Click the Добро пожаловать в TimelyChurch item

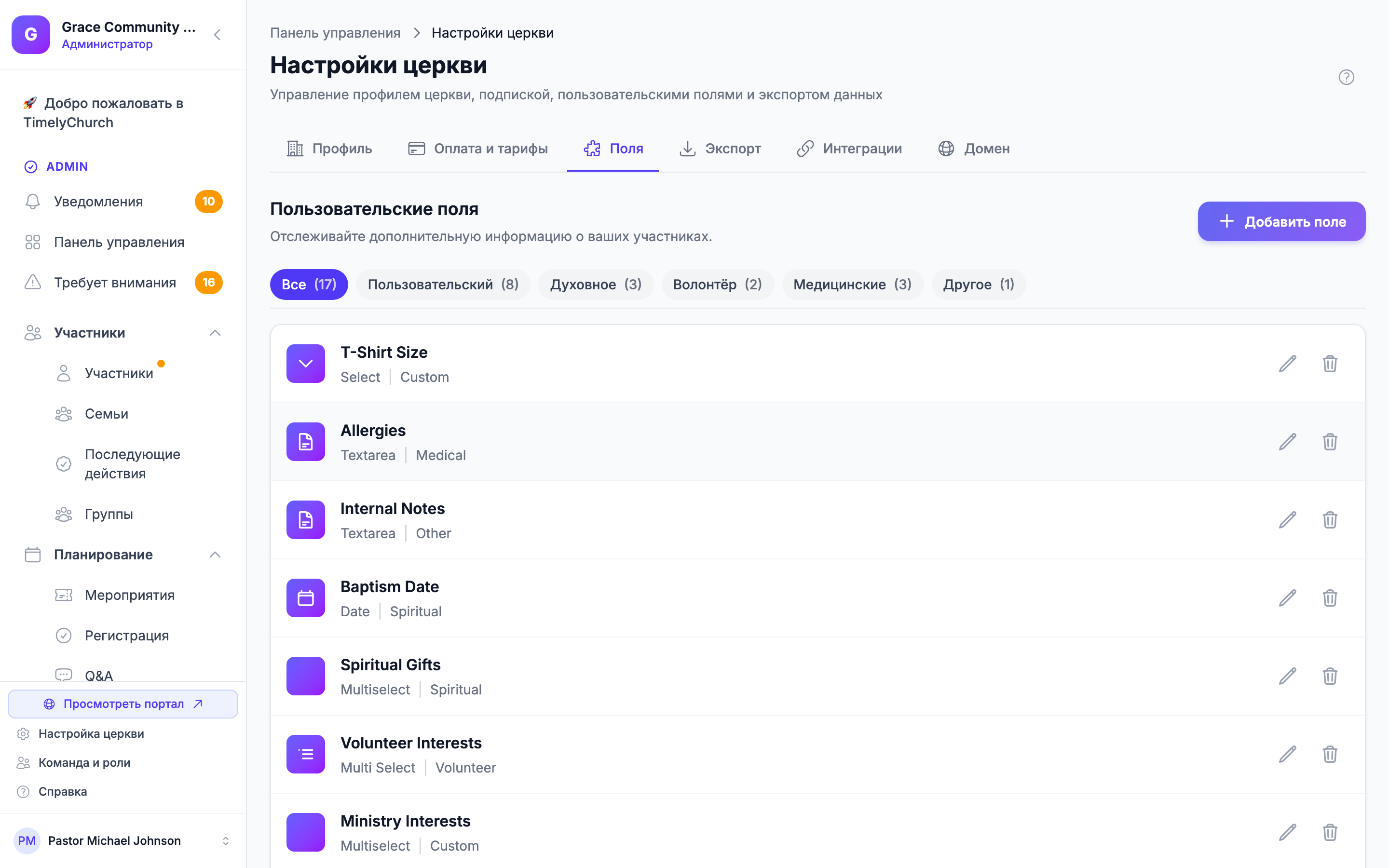[x=123, y=113]
